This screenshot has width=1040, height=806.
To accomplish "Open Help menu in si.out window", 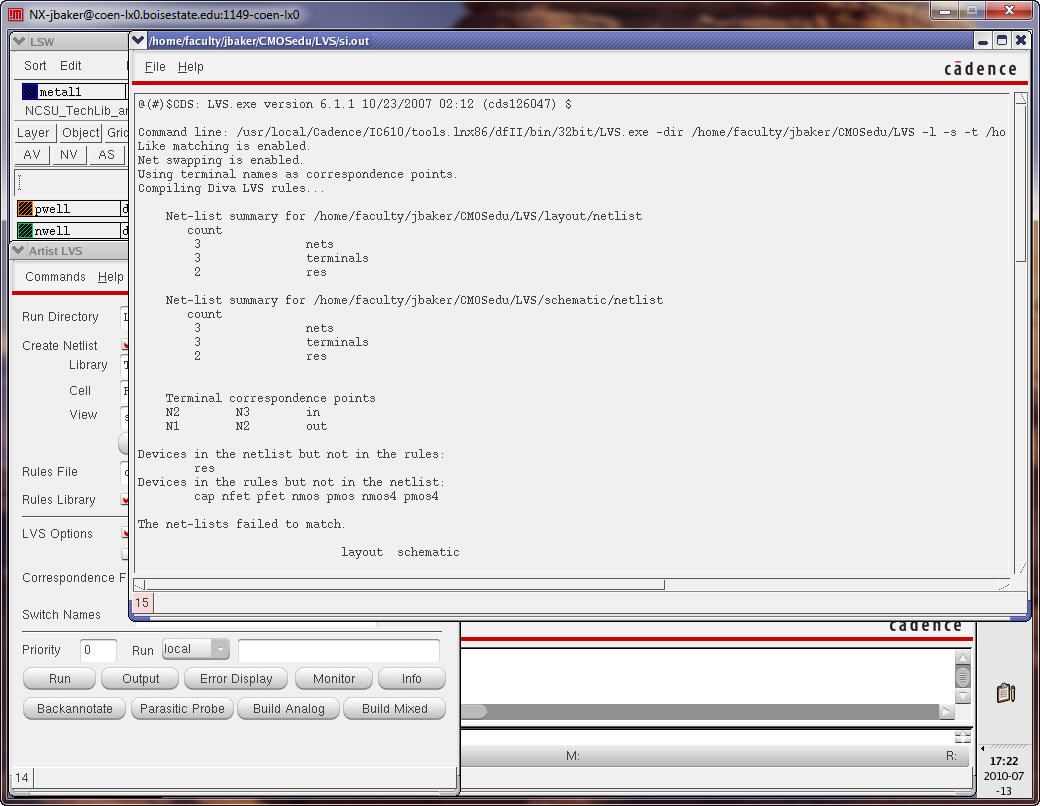I will 190,67.
